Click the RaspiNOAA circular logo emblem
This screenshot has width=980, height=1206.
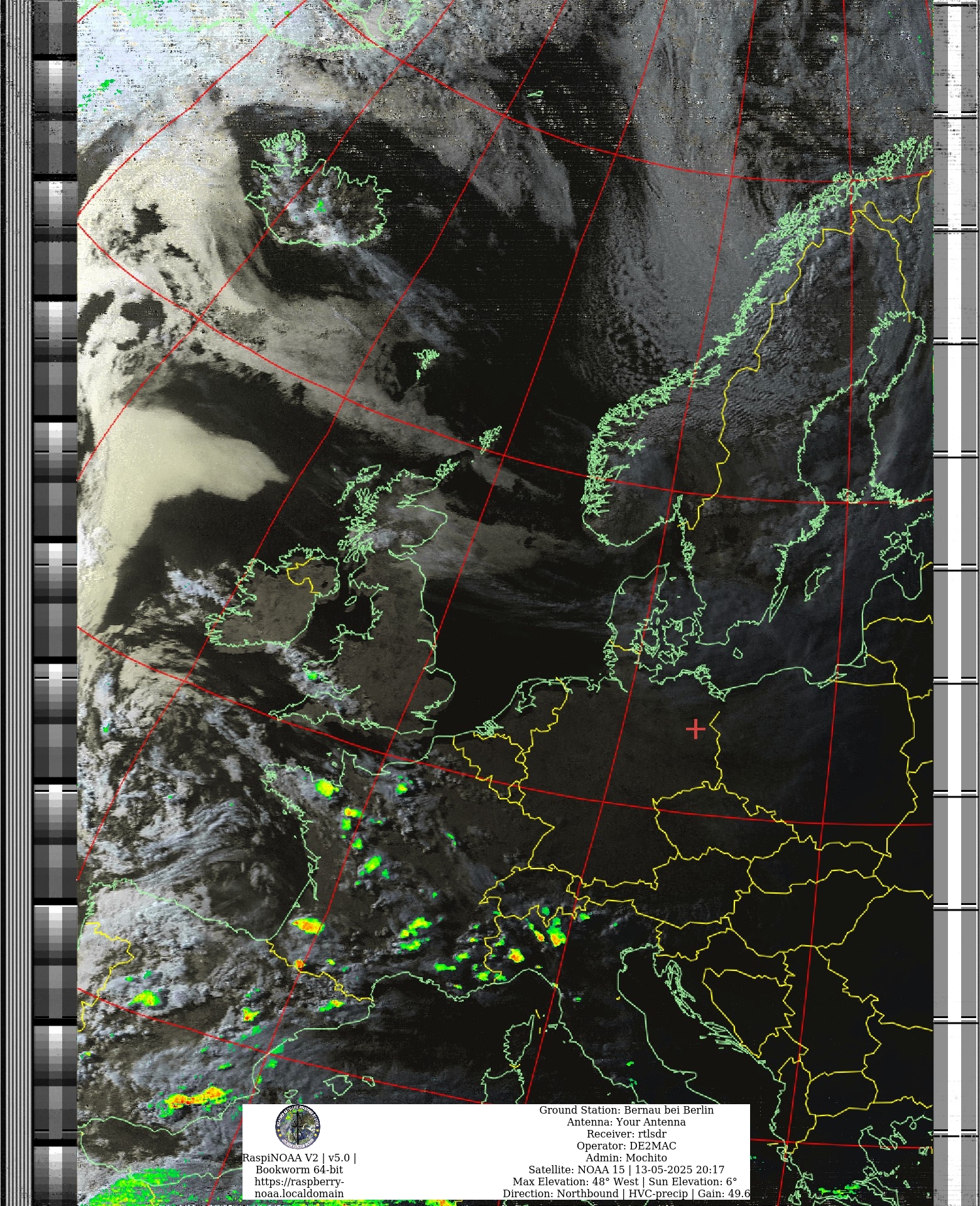[298, 1127]
